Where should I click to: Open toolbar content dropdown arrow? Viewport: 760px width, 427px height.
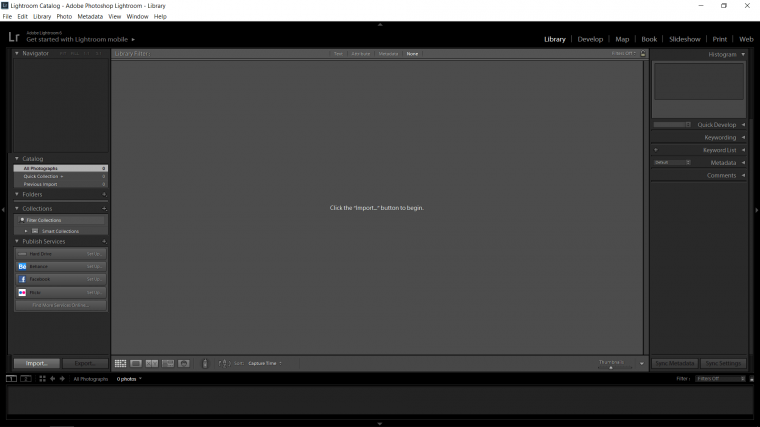tap(642, 364)
